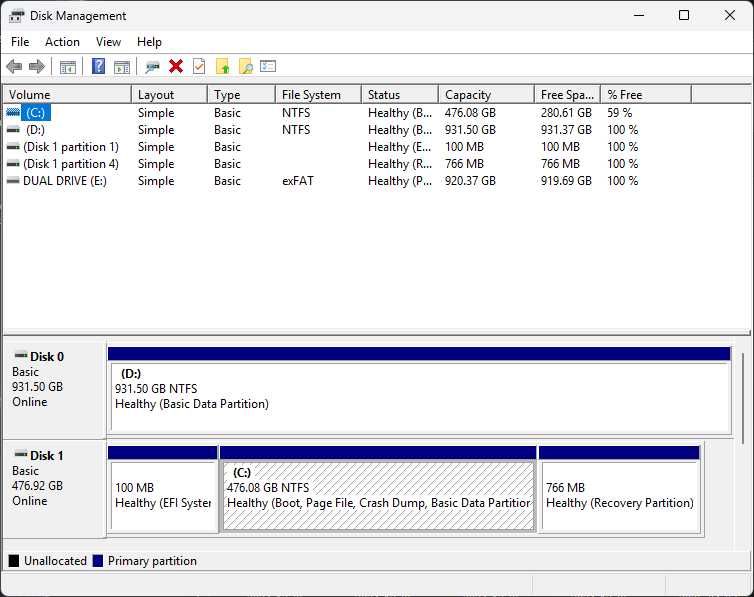Open the Action menu
Screen dimensions: 754x597
click(62, 42)
